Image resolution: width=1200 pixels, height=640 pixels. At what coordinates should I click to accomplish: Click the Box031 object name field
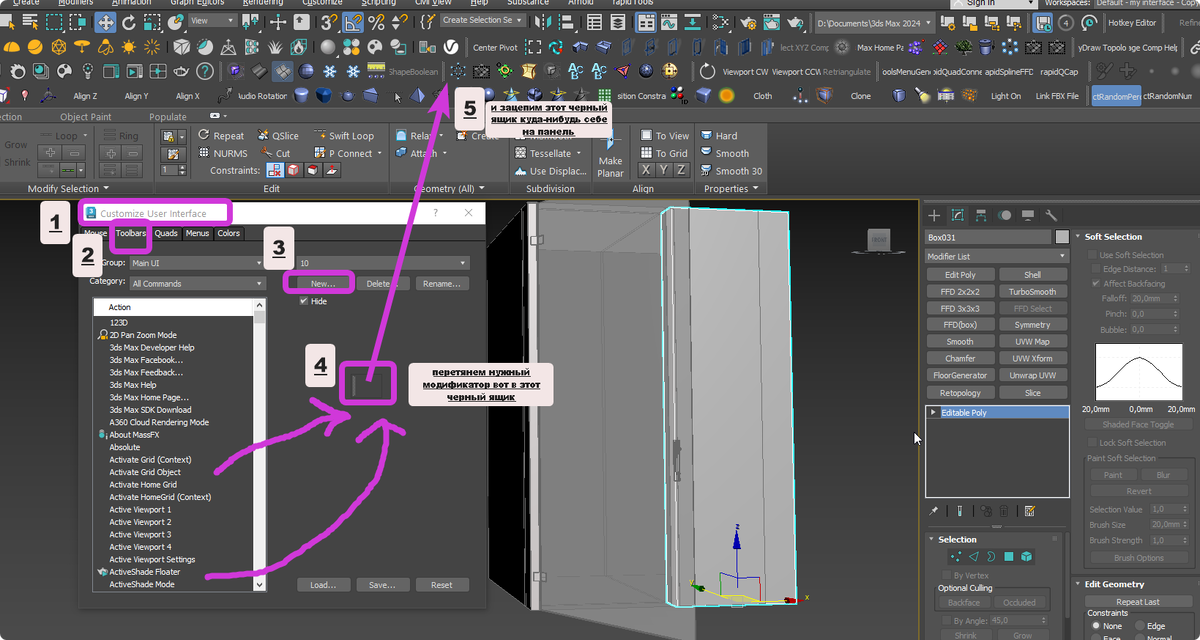pyautogui.click(x=988, y=237)
